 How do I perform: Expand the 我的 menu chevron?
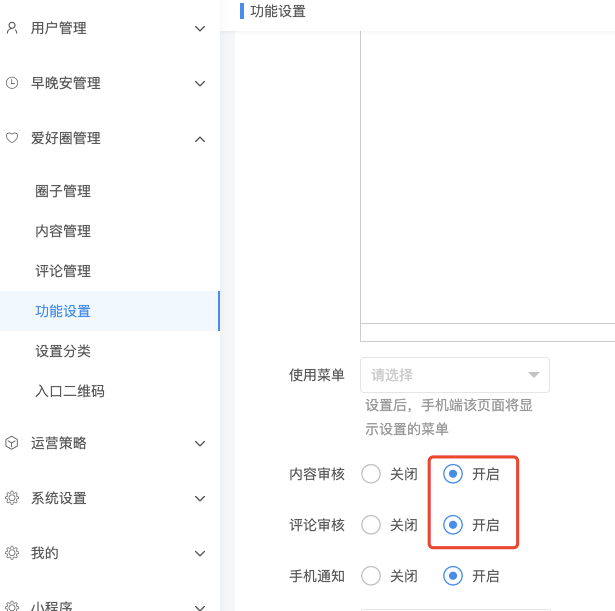click(x=200, y=553)
